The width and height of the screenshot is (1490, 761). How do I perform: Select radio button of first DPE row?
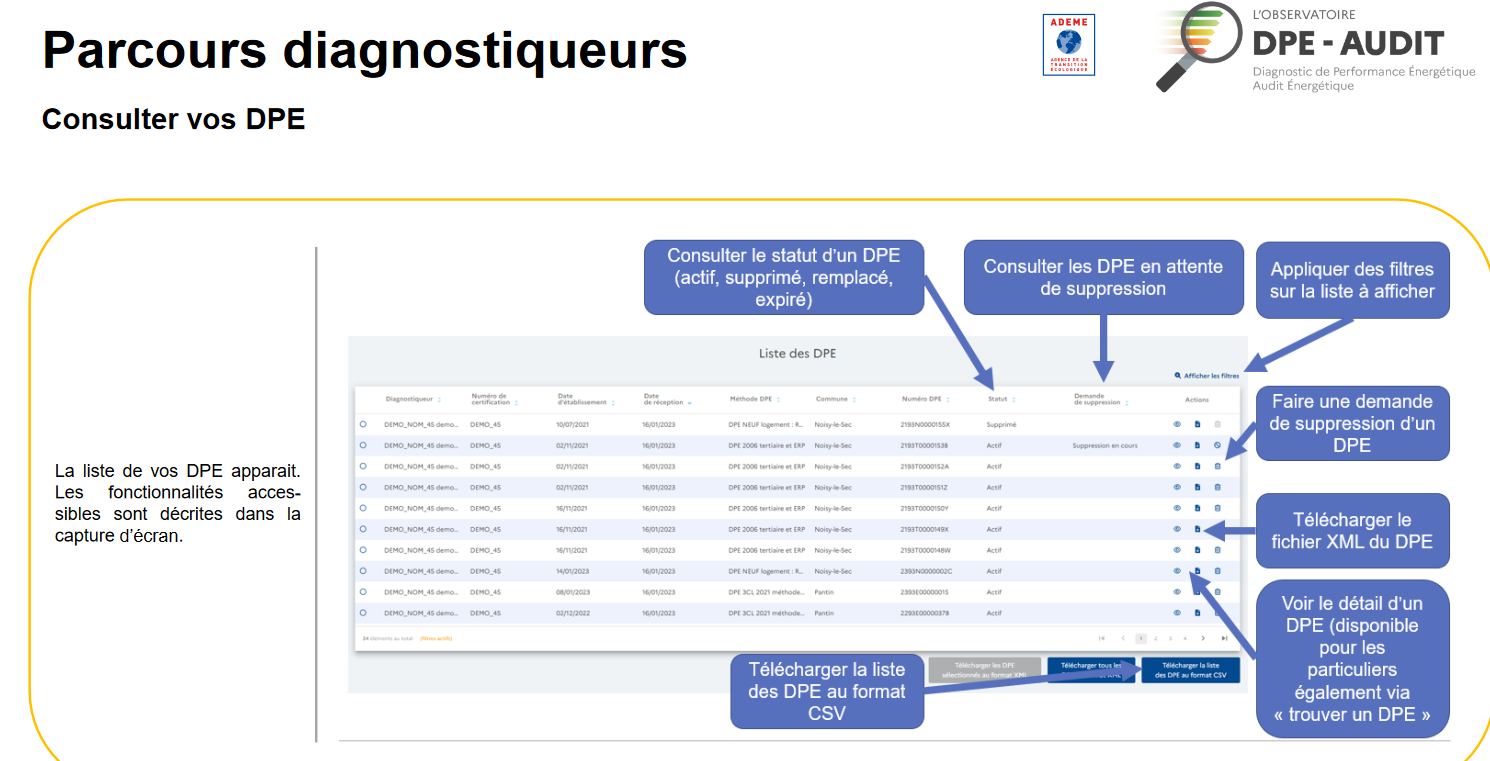click(x=363, y=424)
